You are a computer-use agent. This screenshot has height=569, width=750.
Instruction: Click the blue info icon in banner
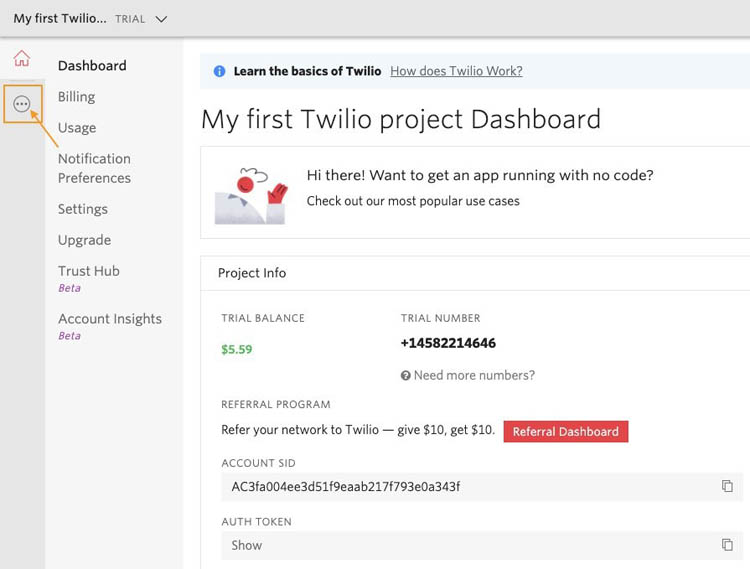click(x=220, y=71)
